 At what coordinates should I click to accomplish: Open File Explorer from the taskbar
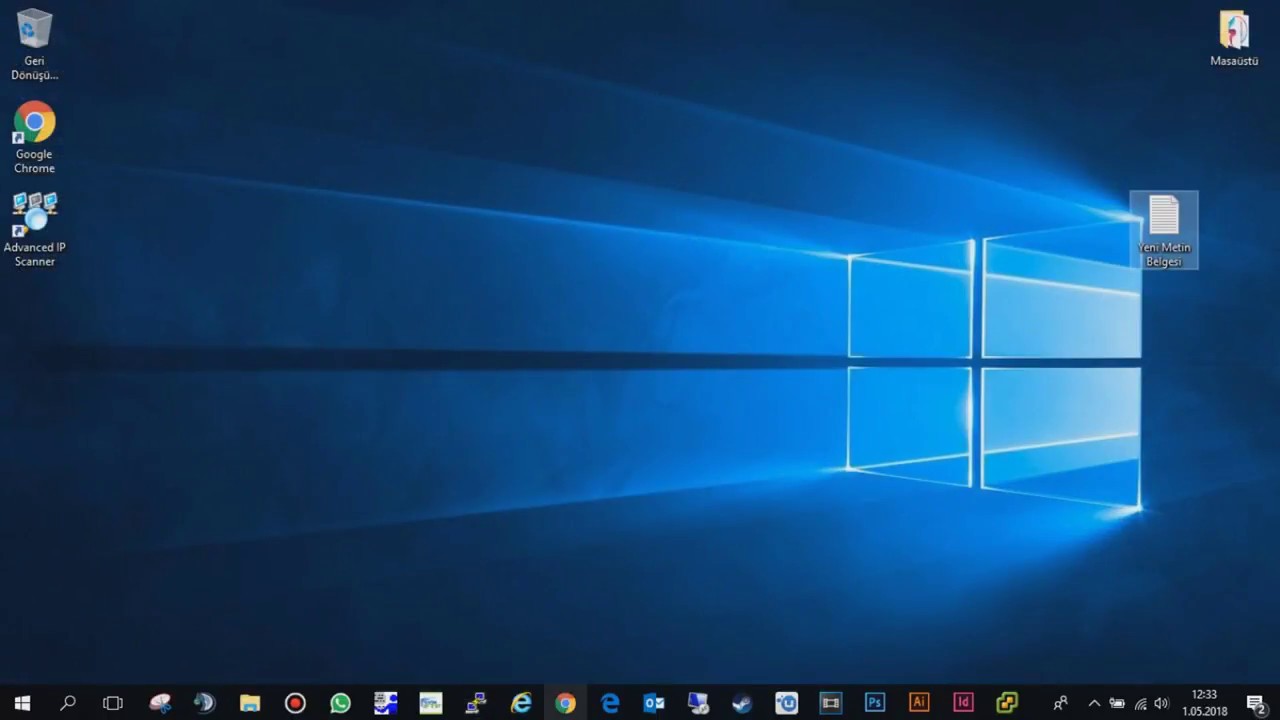(250, 703)
